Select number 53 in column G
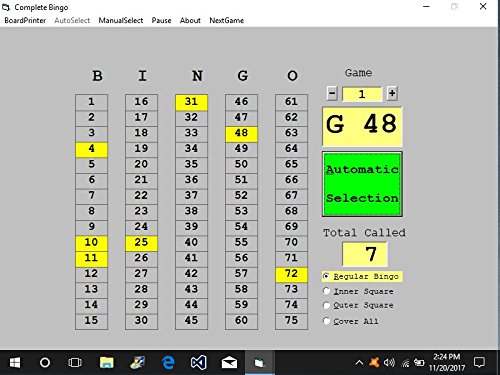 click(x=241, y=212)
